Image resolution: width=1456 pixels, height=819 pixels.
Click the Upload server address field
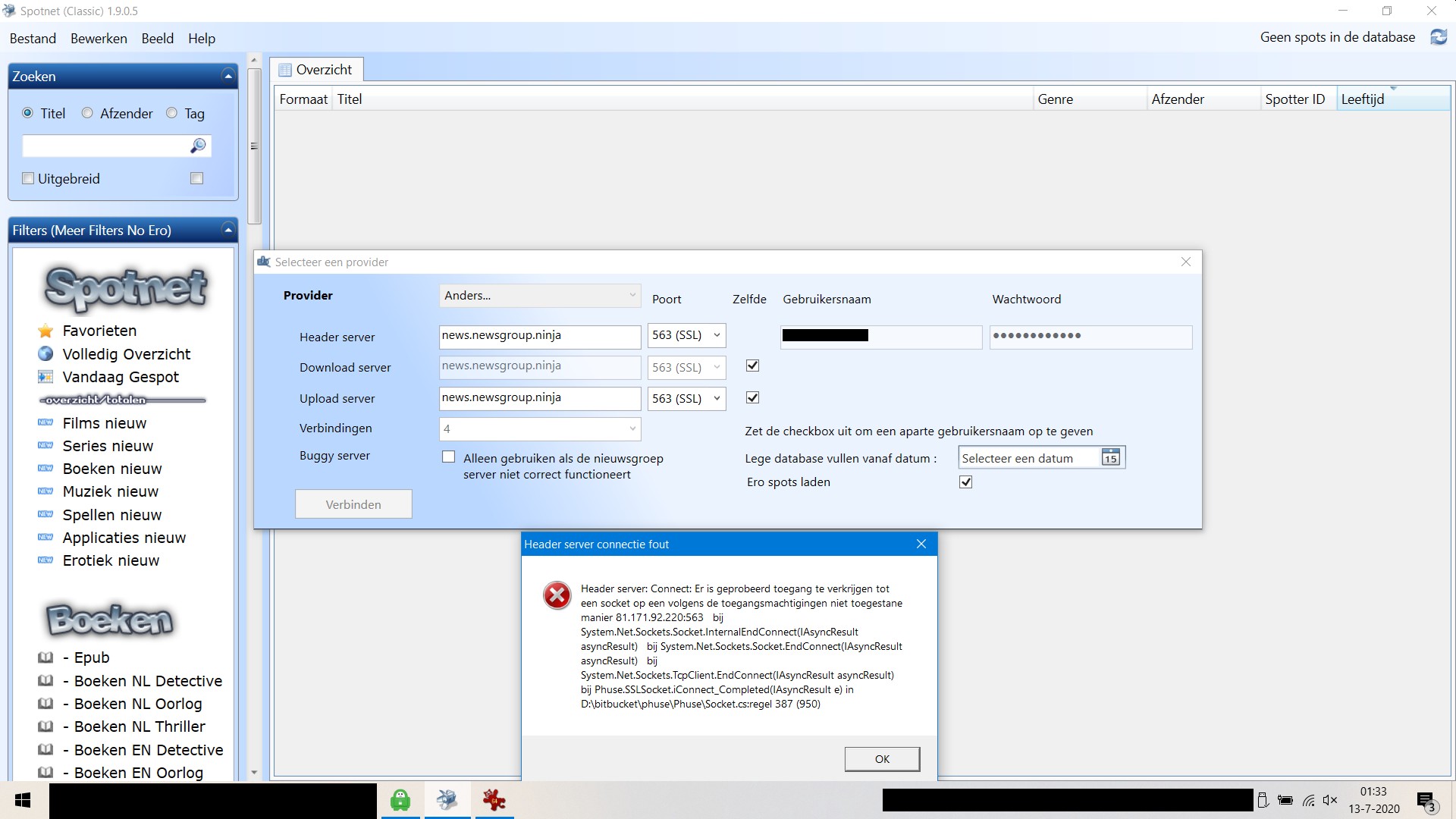(x=540, y=399)
